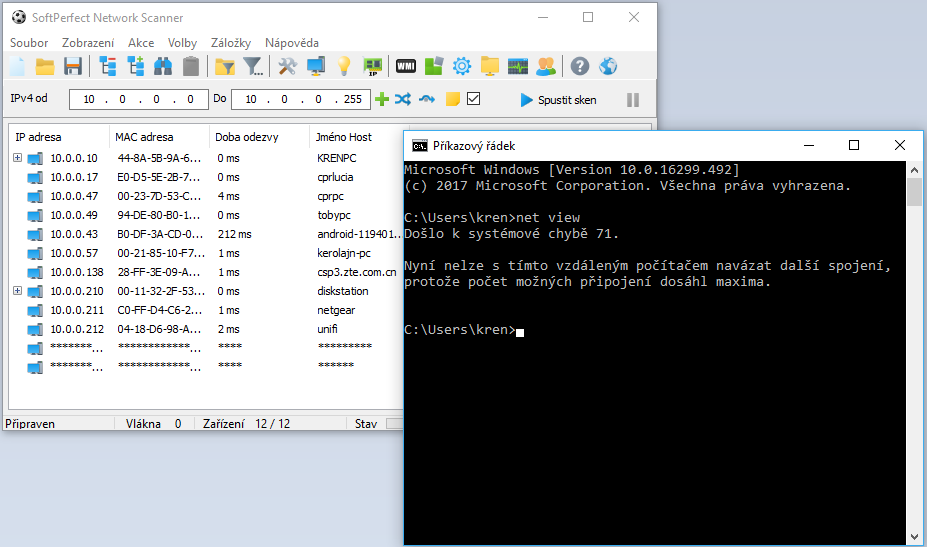The width and height of the screenshot is (927, 547).
Task: Add IP range with green plus icon
Action: coord(383,99)
